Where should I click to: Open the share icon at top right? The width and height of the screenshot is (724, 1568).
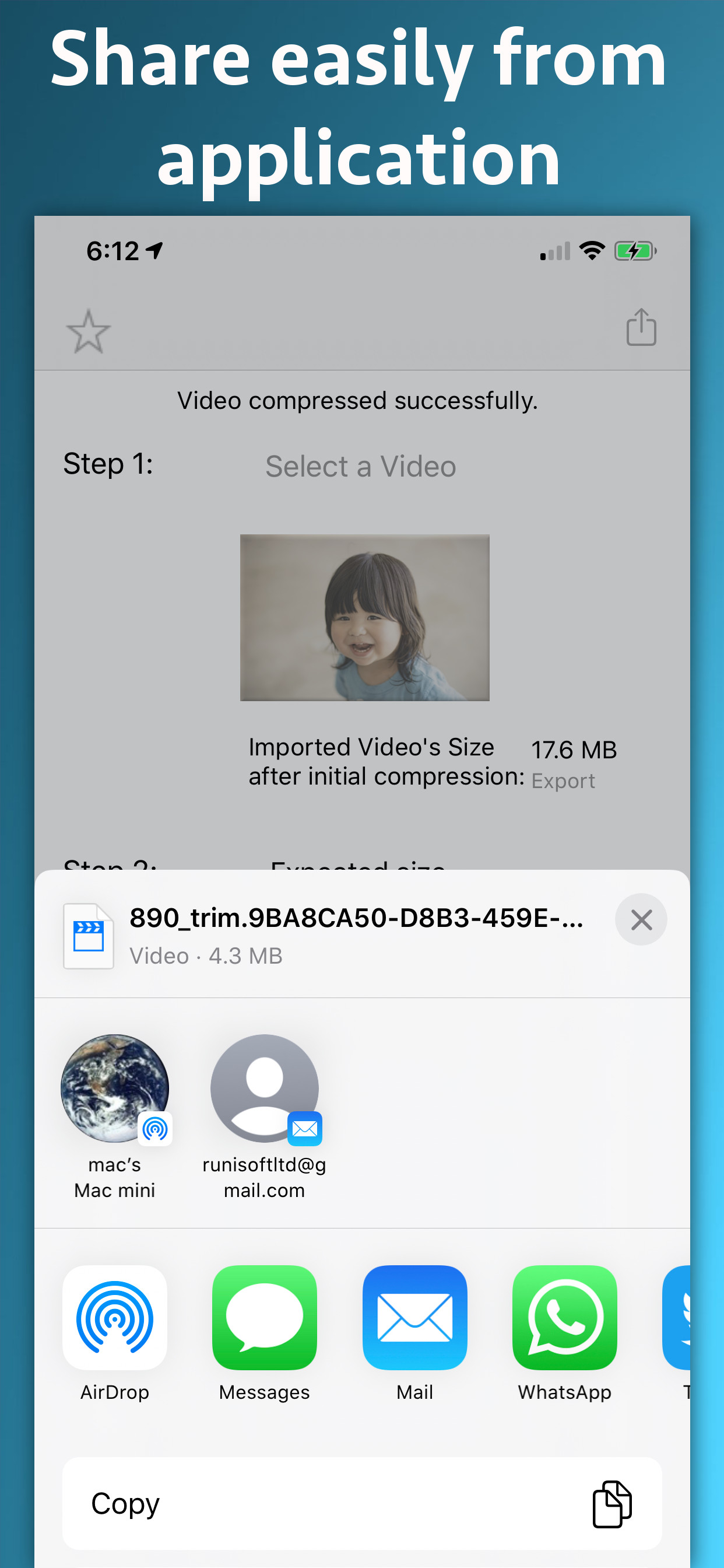pos(641,327)
